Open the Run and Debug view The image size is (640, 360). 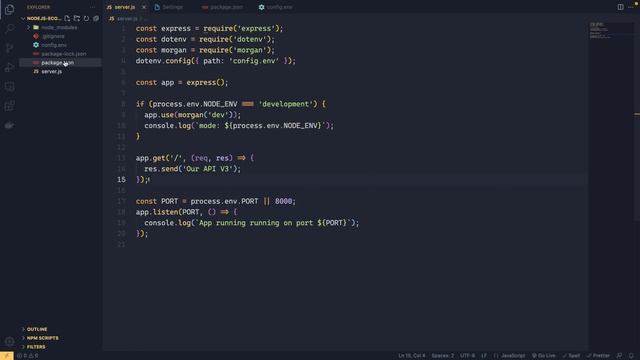[x=9, y=67]
